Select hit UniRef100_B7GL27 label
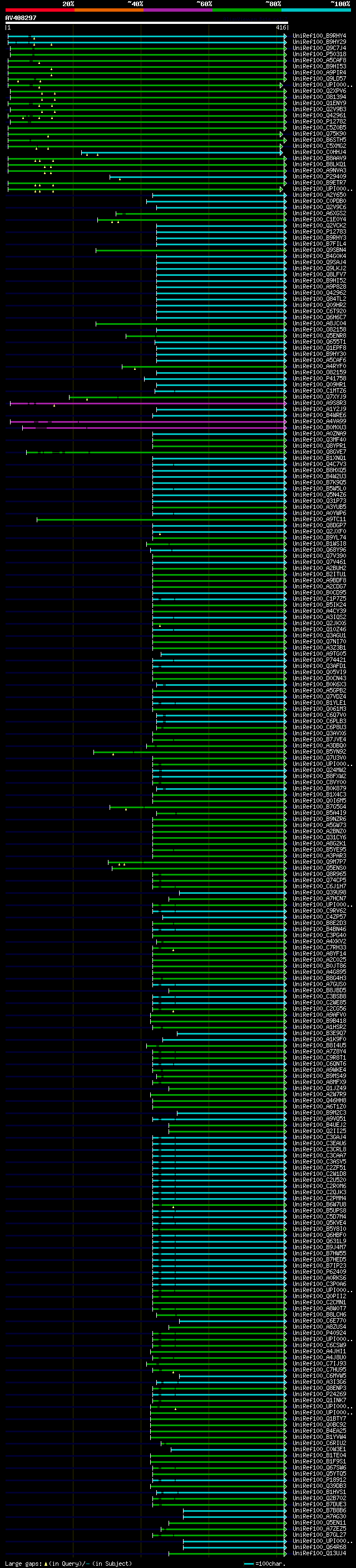Viewport: 356px width, 1568px height. pos(319,1535)
